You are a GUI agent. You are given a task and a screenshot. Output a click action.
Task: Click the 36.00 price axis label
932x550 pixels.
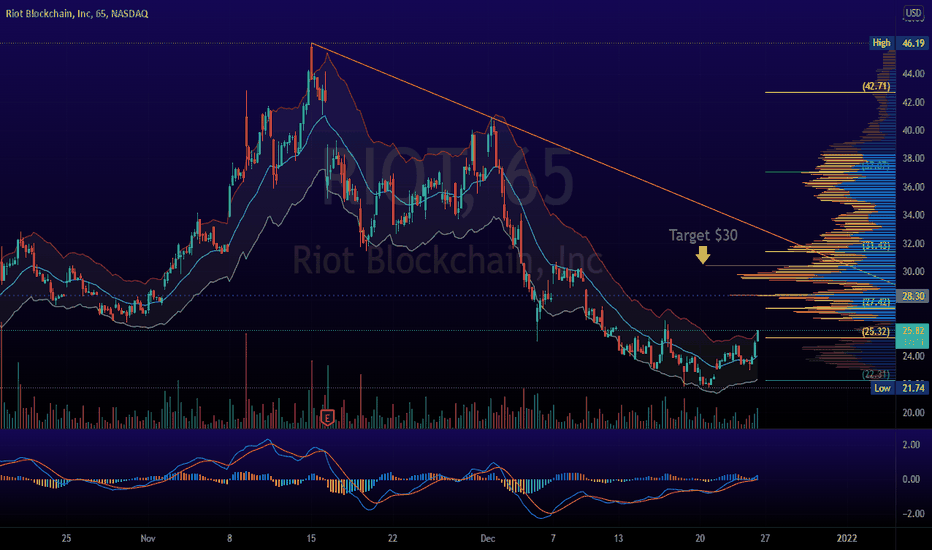pyautogui.click(x=913, y=187)
